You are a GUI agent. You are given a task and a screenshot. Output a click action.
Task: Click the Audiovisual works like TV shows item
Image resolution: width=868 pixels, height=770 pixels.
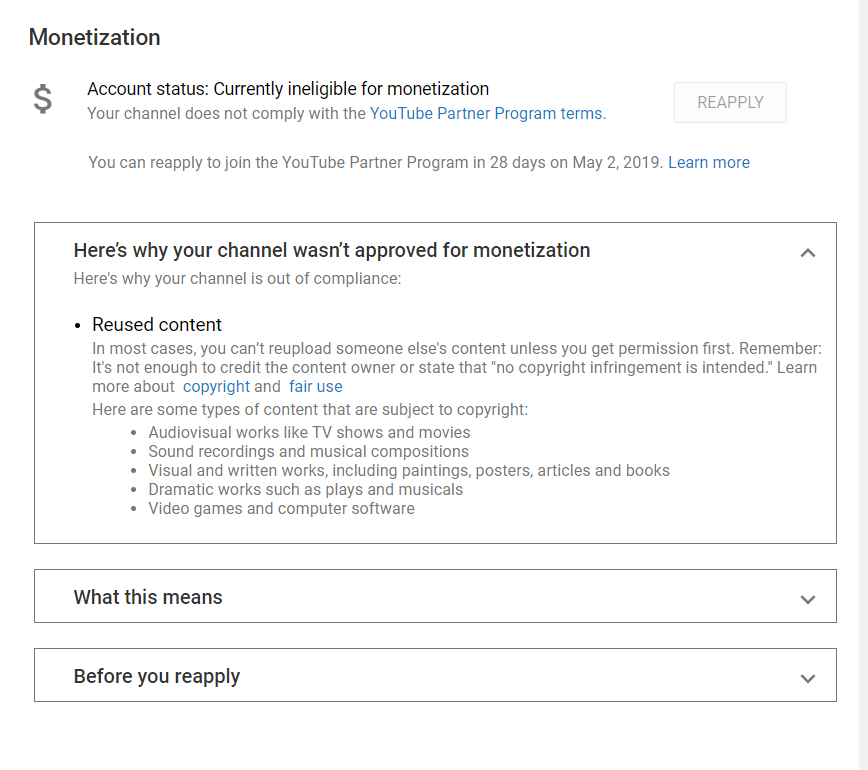click(309, 432)
